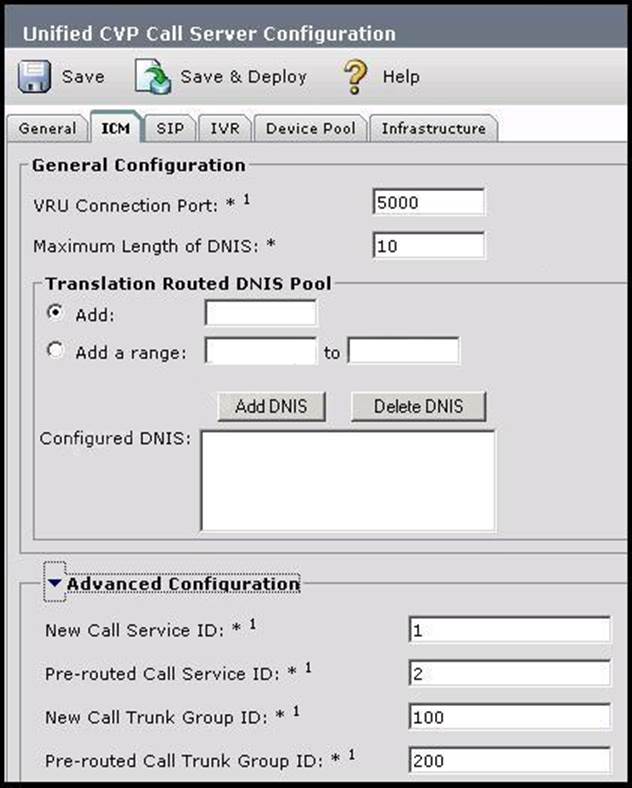632x788 pixels.
Task: Open Help via the question mark icon
Action: coord(356,77)
